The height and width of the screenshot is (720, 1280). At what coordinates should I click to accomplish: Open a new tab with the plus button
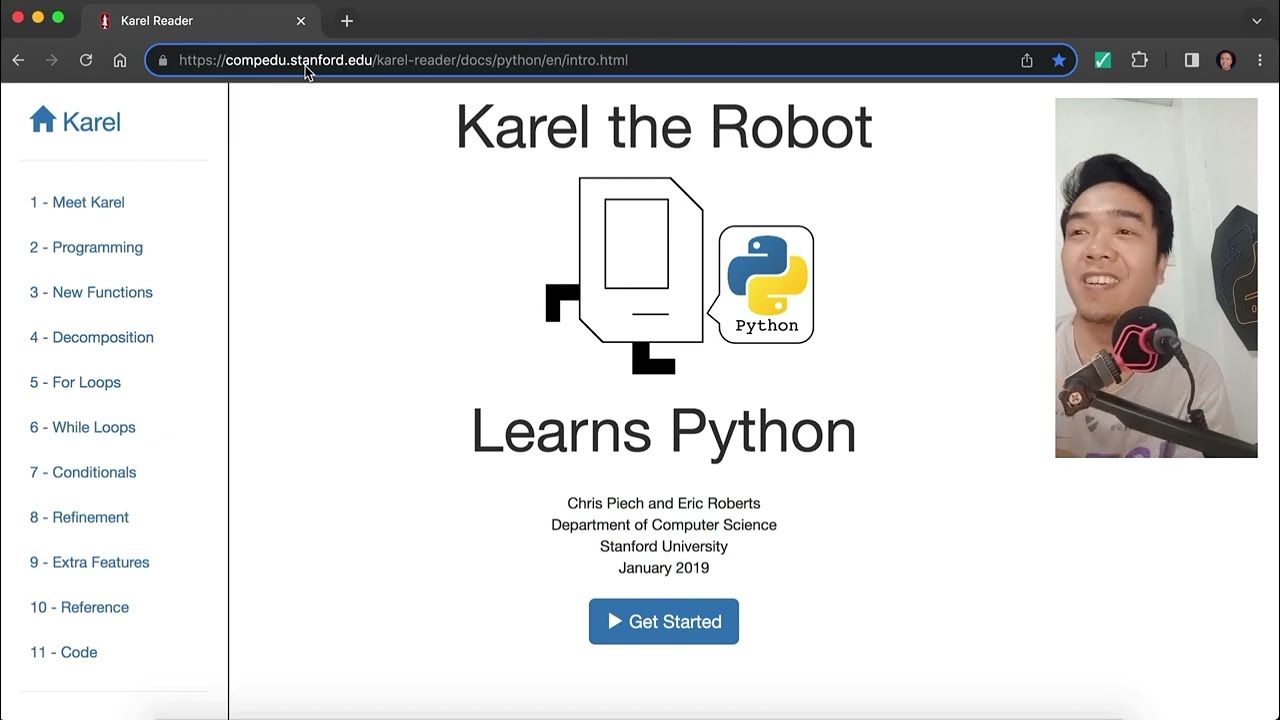click(347, 20)
